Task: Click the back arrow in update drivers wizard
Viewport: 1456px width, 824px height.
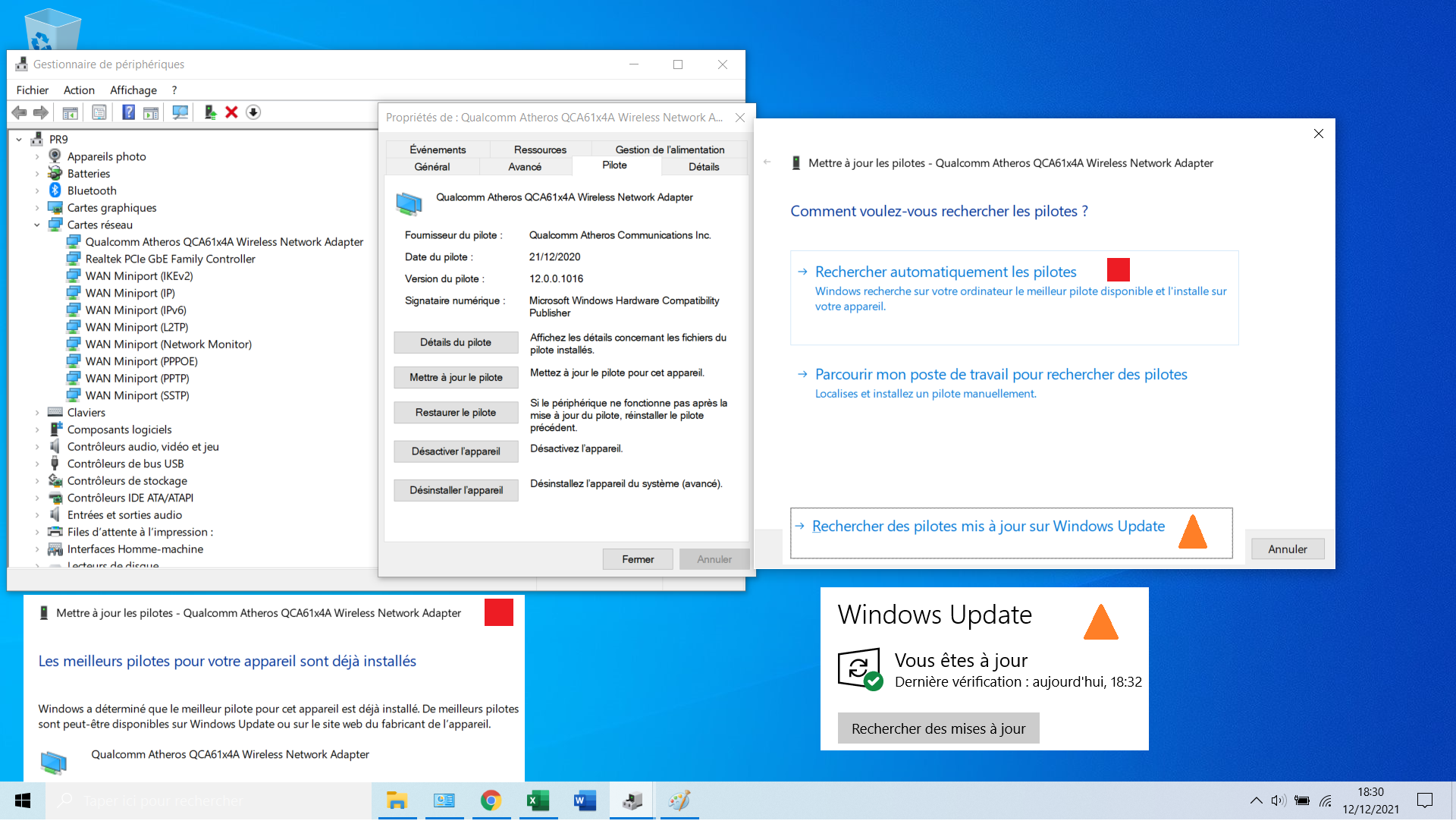Action: coord(767,162)
